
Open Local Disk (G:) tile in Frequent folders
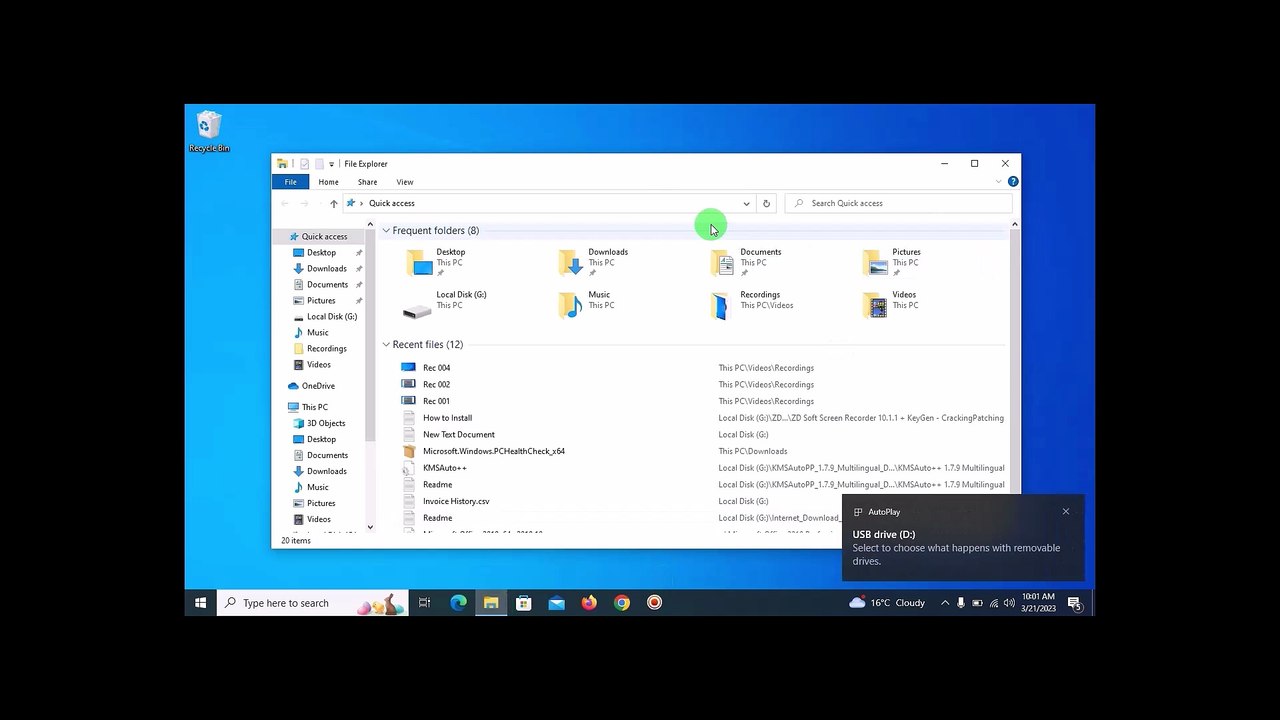pyautogui.click(x=444, y=305)
